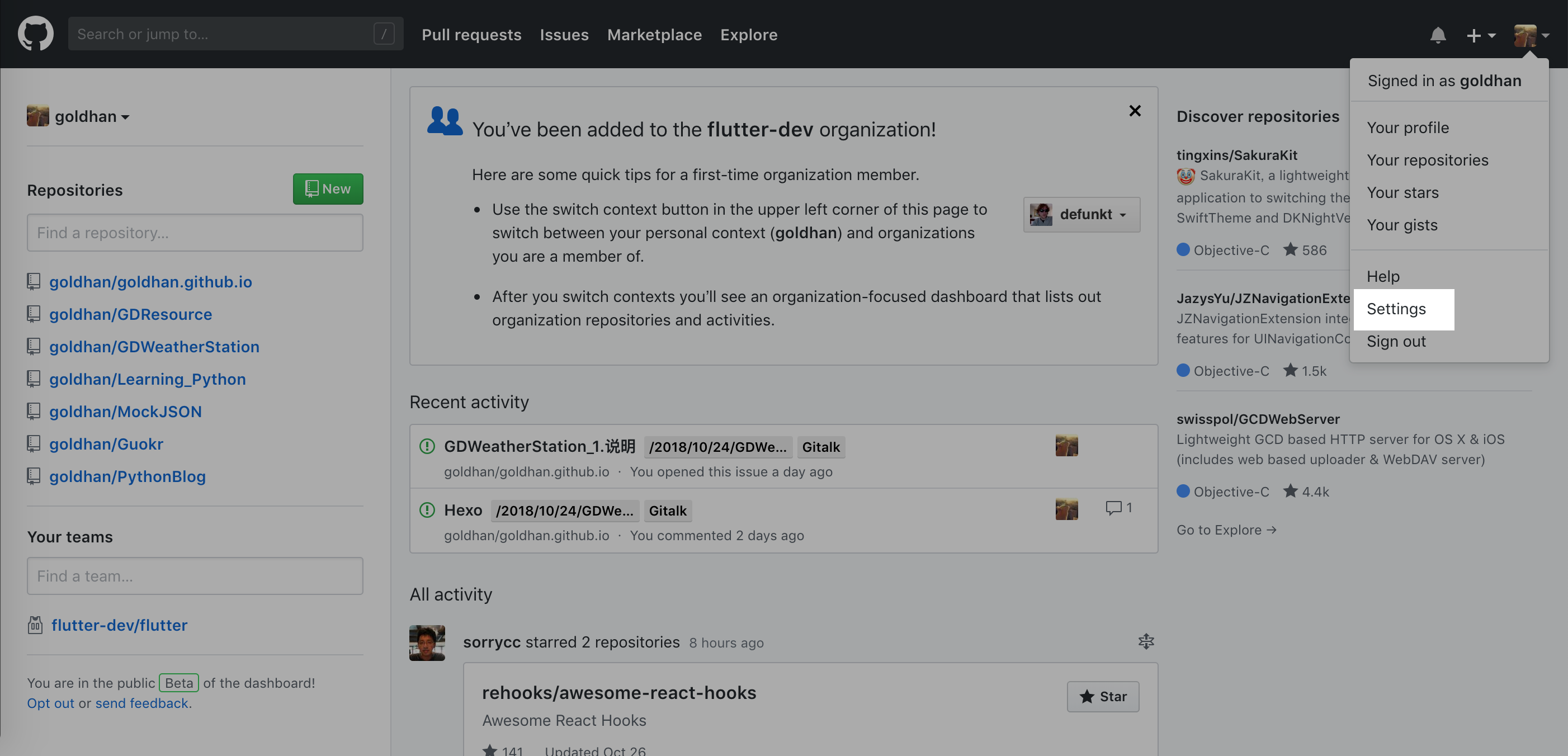Select Your repositories from the user menu
Image resolution: width=1568 pixels, height=756 pixels.
[1428, 160]
